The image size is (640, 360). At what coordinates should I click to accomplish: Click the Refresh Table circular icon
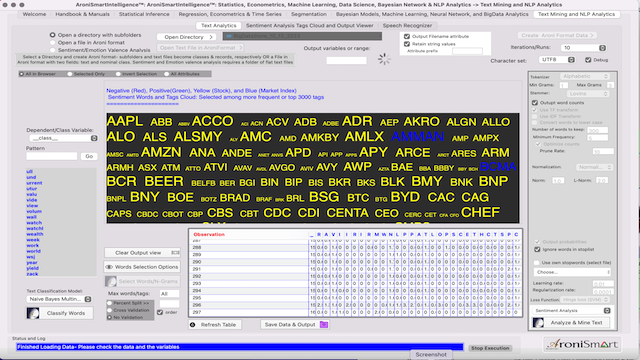click(x=193, y=324)
